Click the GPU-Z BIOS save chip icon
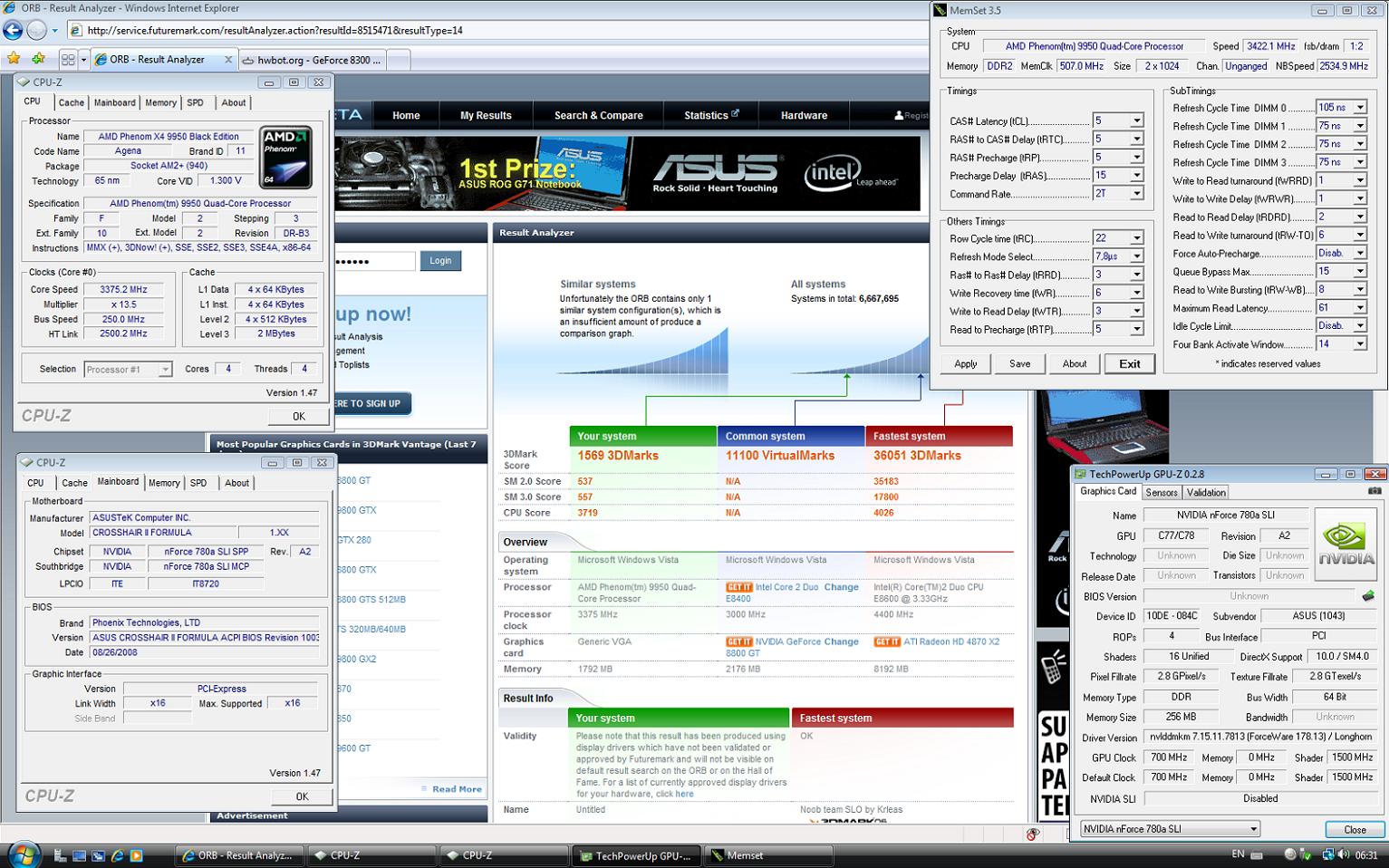Viewport: 1389px width, 868px height. click(x=1368, y=596)
